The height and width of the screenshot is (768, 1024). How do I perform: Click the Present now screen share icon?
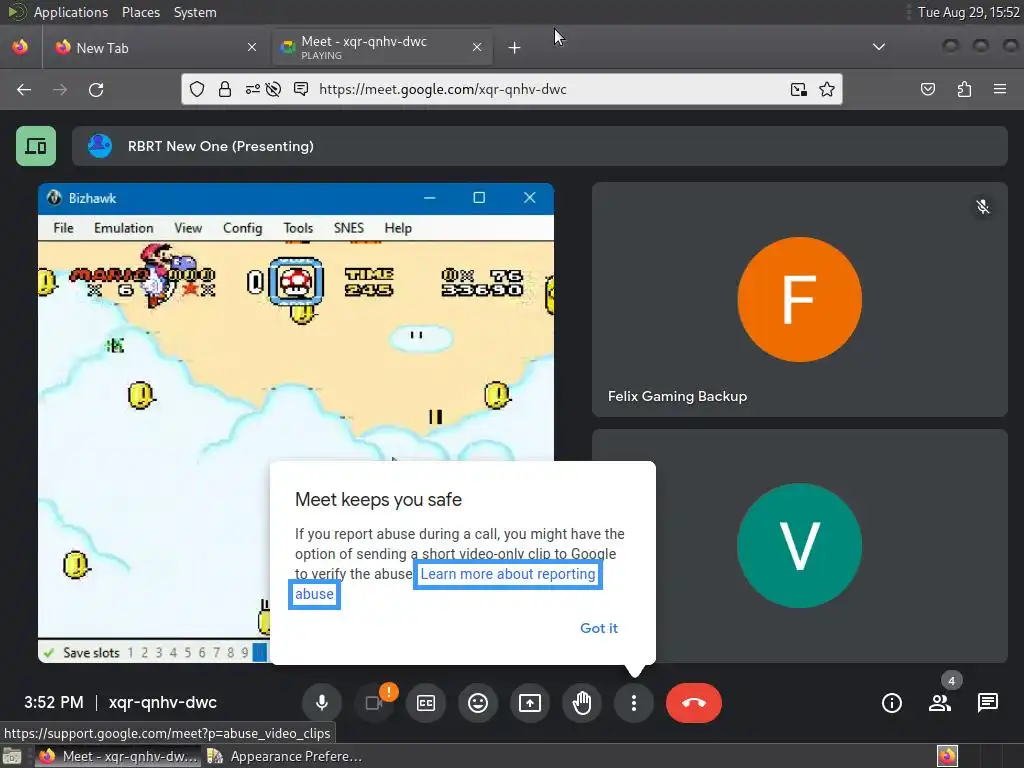pos(530,703)
